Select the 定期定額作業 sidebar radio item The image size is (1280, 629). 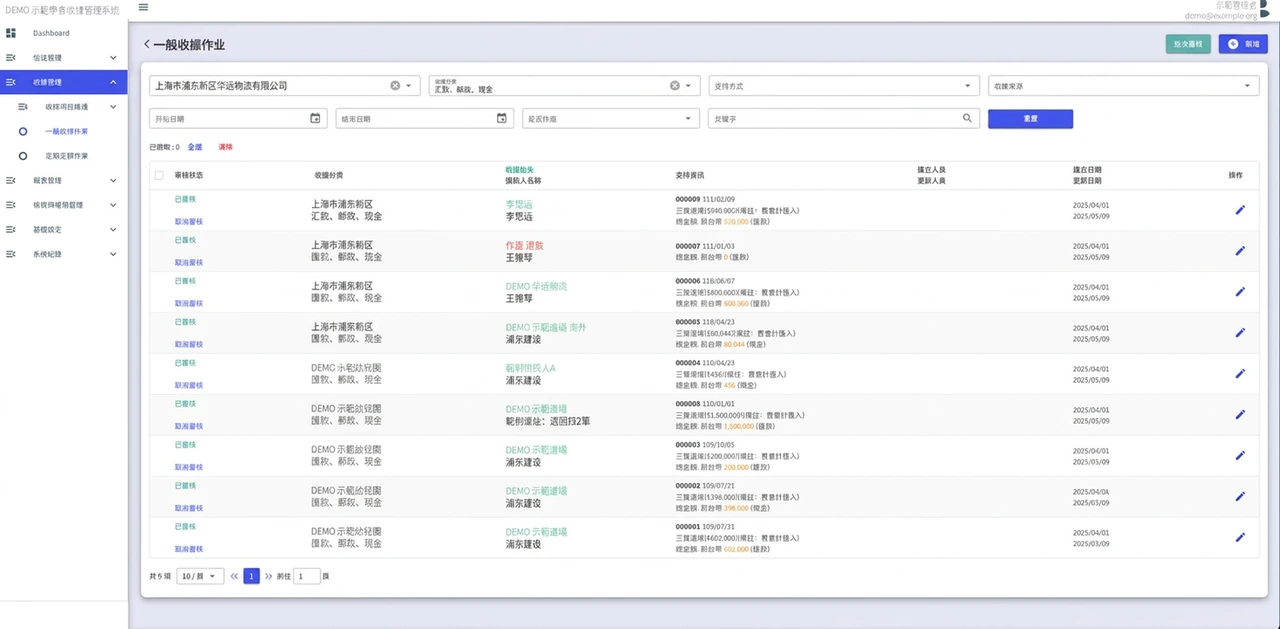68,156
